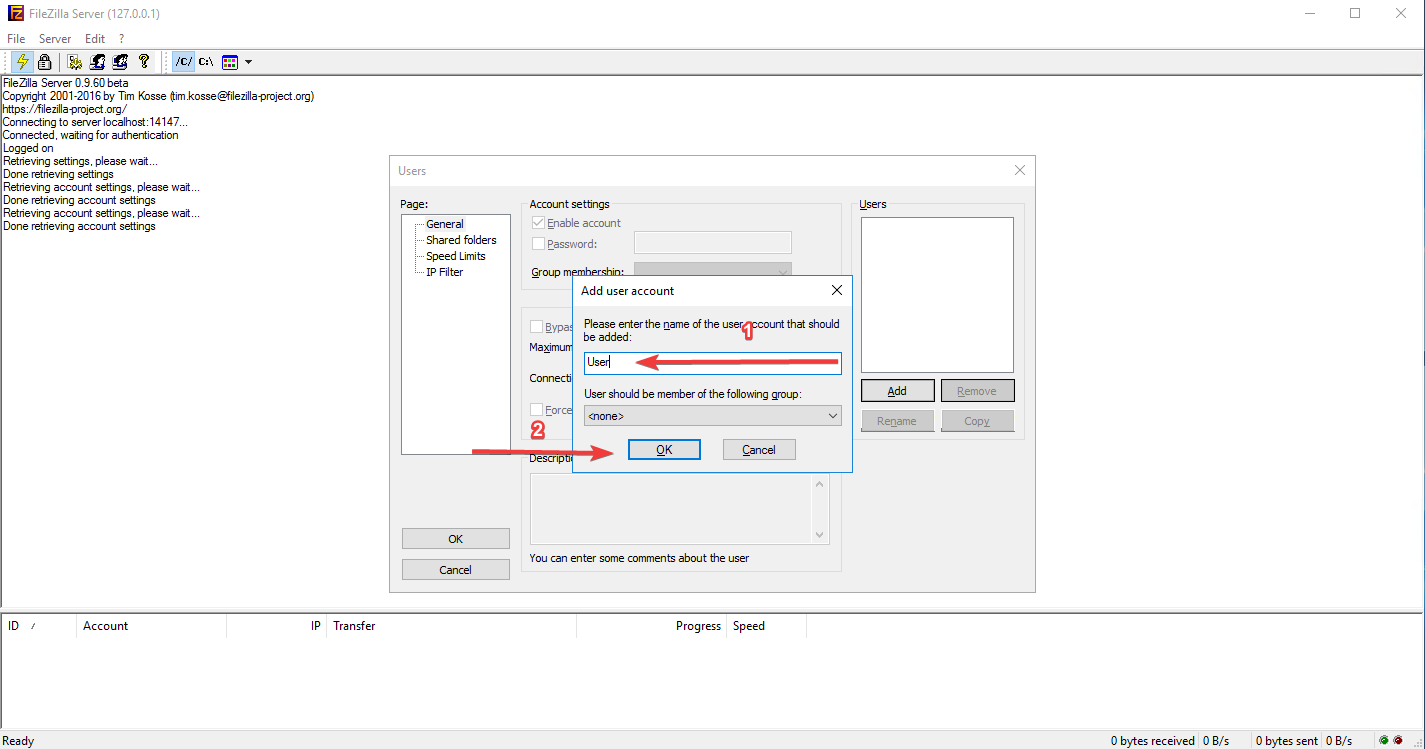
Task: Click the red status indicator light
Action: coord(1398,740)
